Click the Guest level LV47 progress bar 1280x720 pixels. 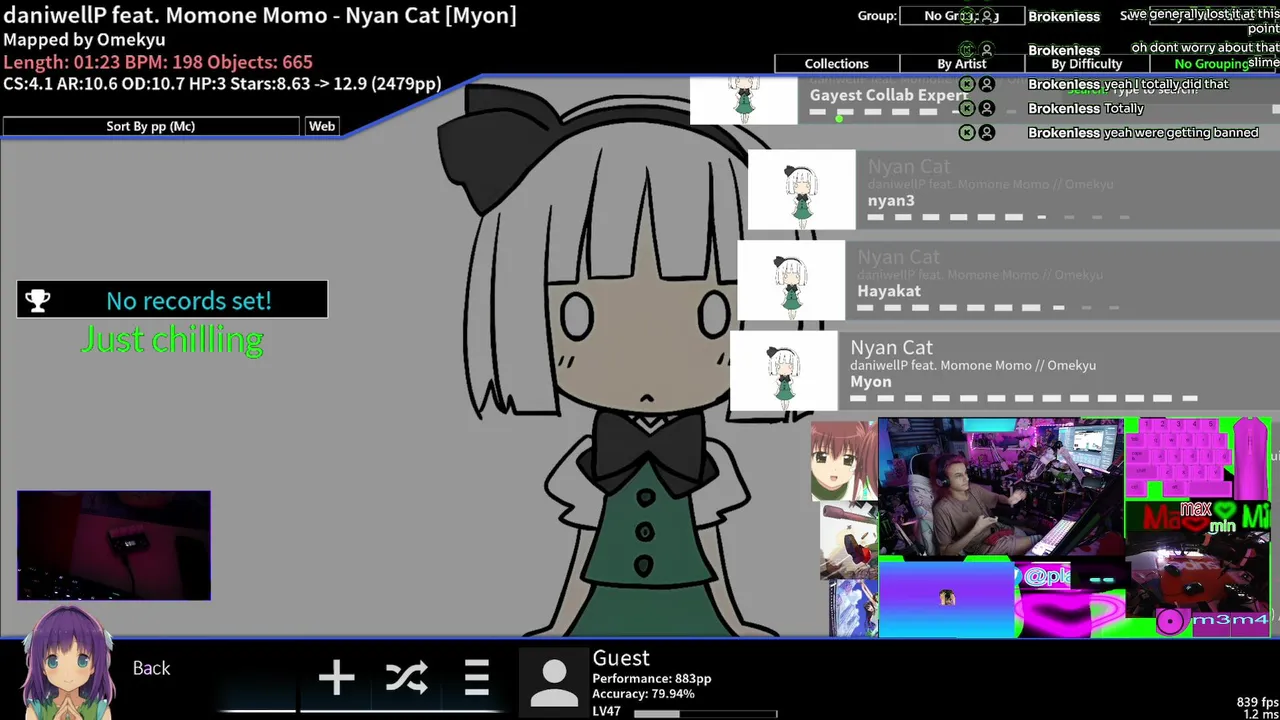(x=705, y=713)
